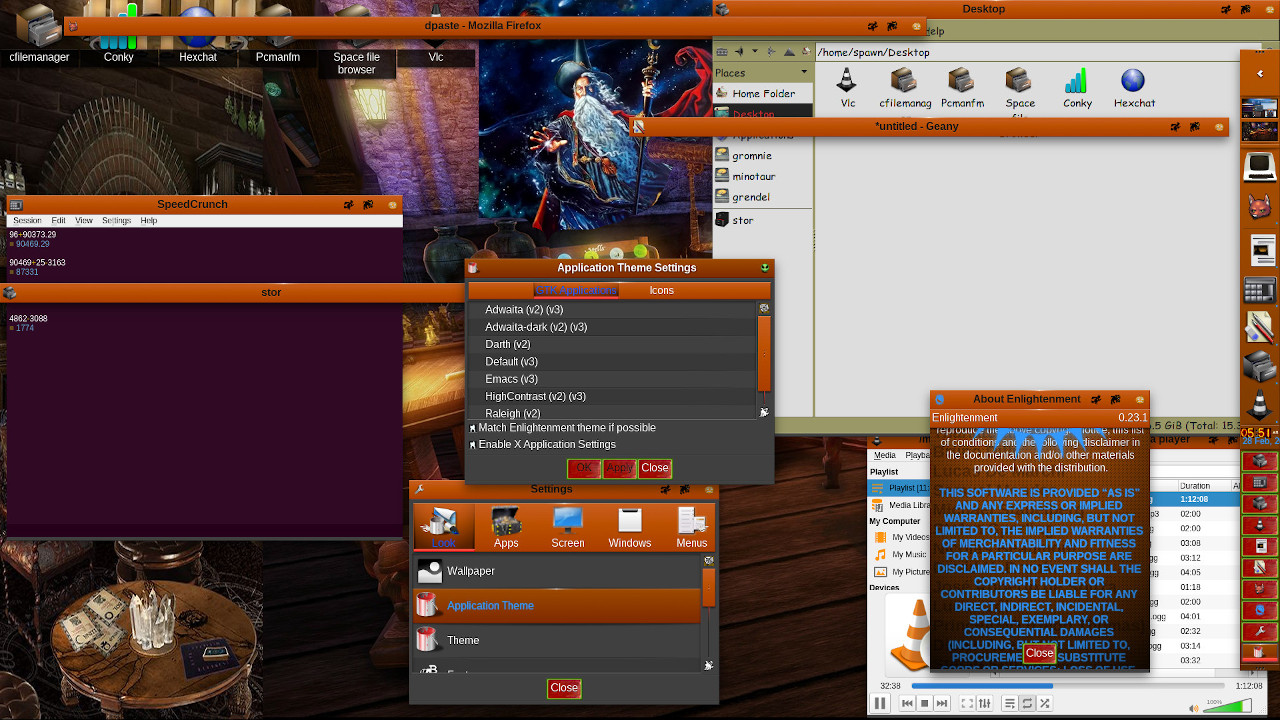Open the Apps category in Settings
Viewport: 1280px width, 720px height.
(506, 528)
